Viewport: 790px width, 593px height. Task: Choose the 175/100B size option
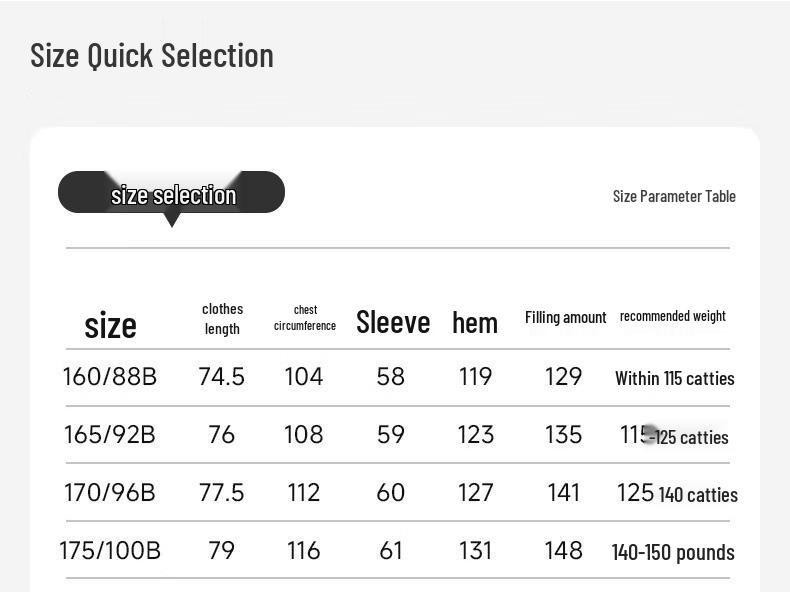(x=110, y=551)
